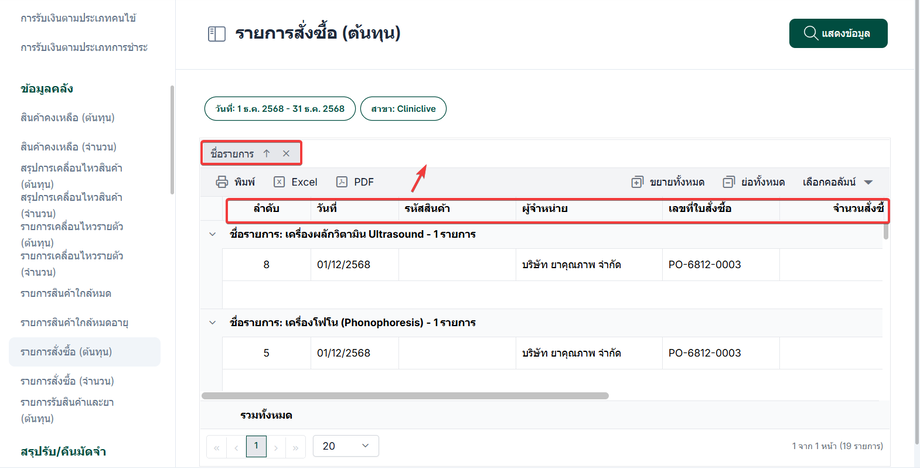Export the report via PDF icon
The width and height of the screenshot is (920, 469).
click(x=342, y=182)
